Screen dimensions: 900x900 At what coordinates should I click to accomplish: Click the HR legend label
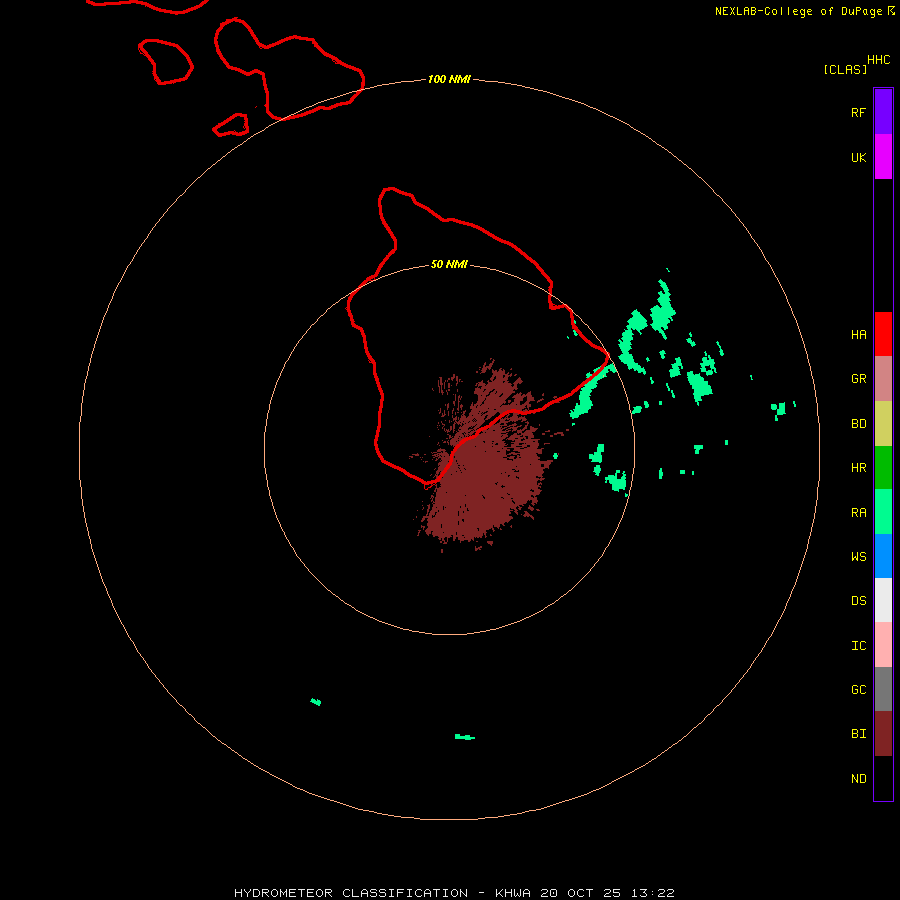tap(858, 468)
